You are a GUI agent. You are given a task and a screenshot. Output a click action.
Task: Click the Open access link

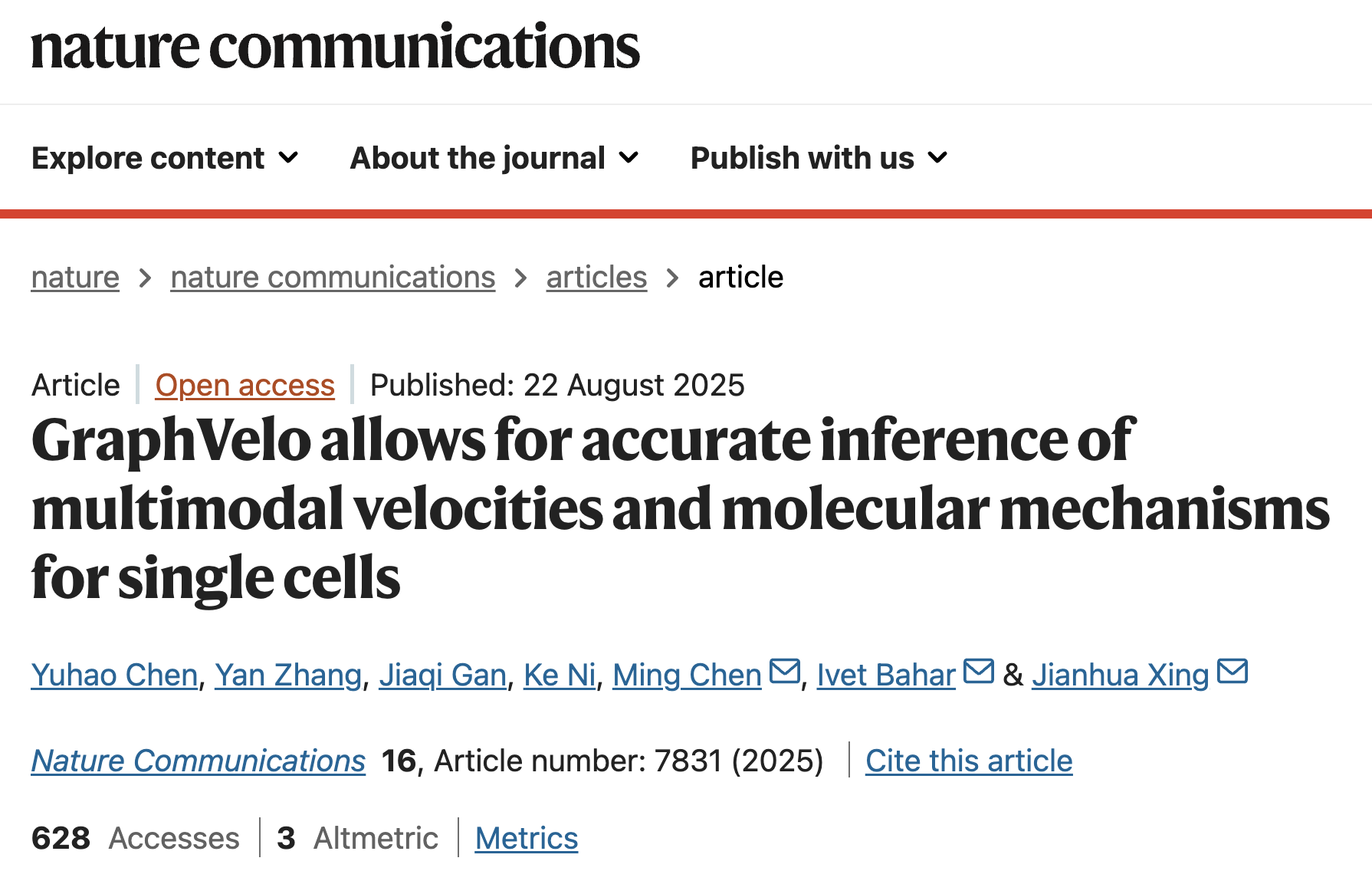click(x=245, y=385)
